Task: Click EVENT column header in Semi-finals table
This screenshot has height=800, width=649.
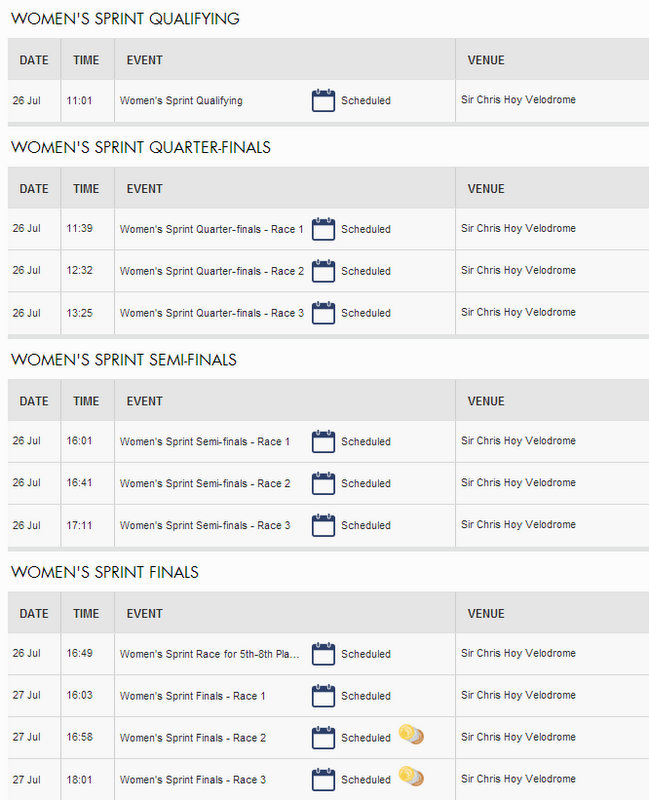Action: pyautogui.click(x=145, y=401)
